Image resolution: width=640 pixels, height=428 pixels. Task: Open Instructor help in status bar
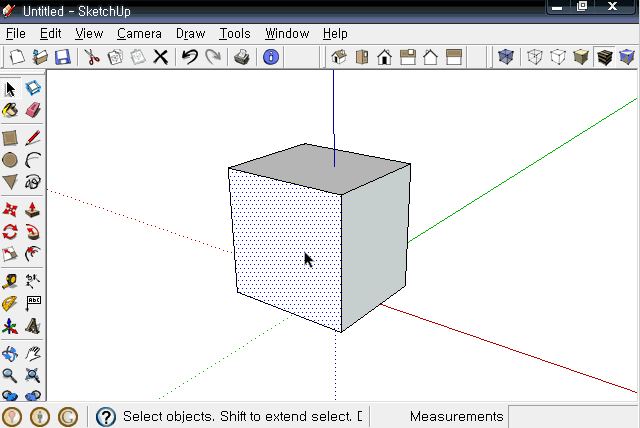tap(106, 417)
